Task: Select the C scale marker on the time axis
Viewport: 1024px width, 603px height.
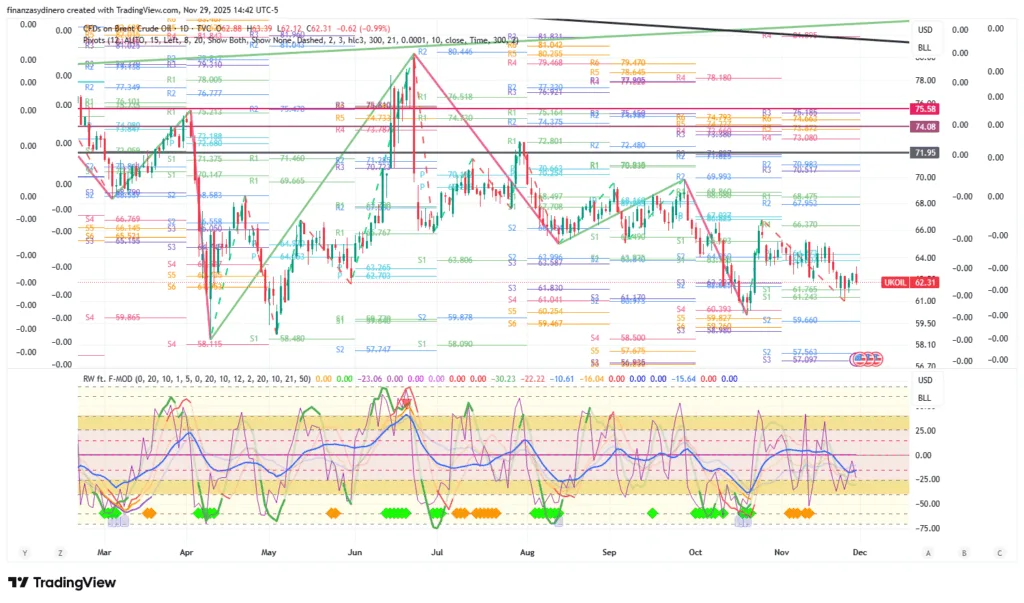Action: coord(998,552)
